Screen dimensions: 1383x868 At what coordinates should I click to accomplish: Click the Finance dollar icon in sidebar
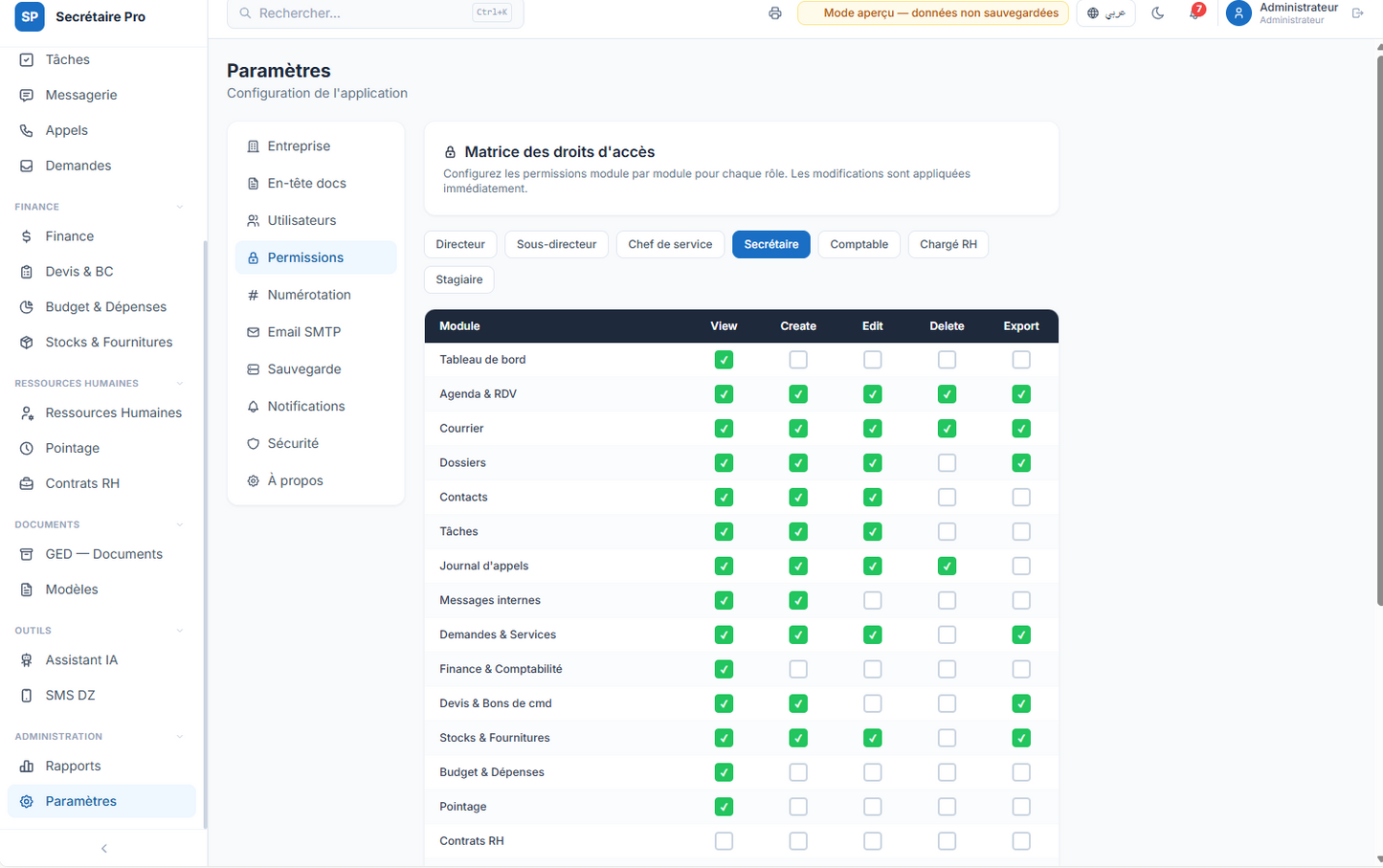[27, 236]
